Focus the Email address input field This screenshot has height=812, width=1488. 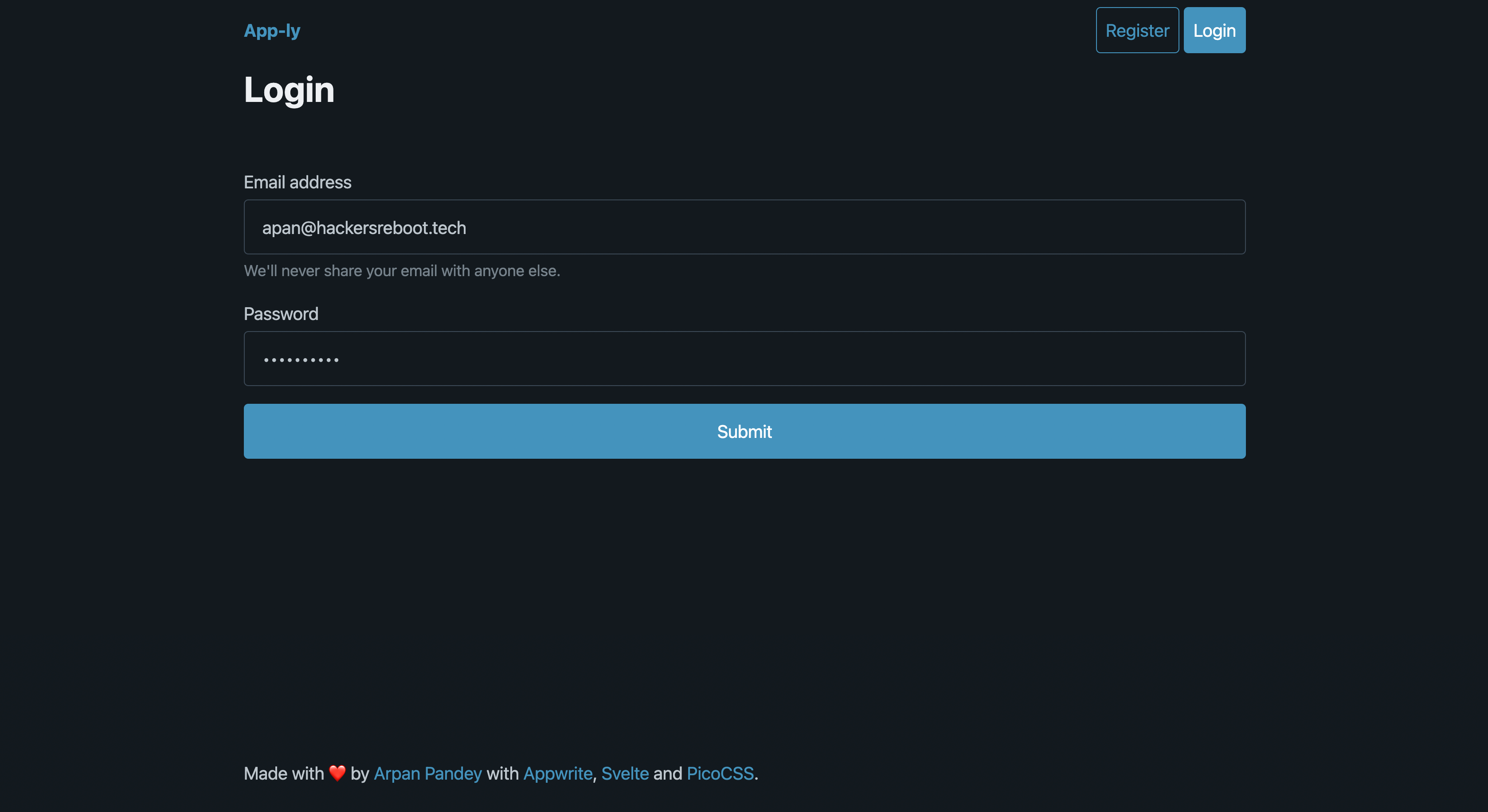pos(744,227)
